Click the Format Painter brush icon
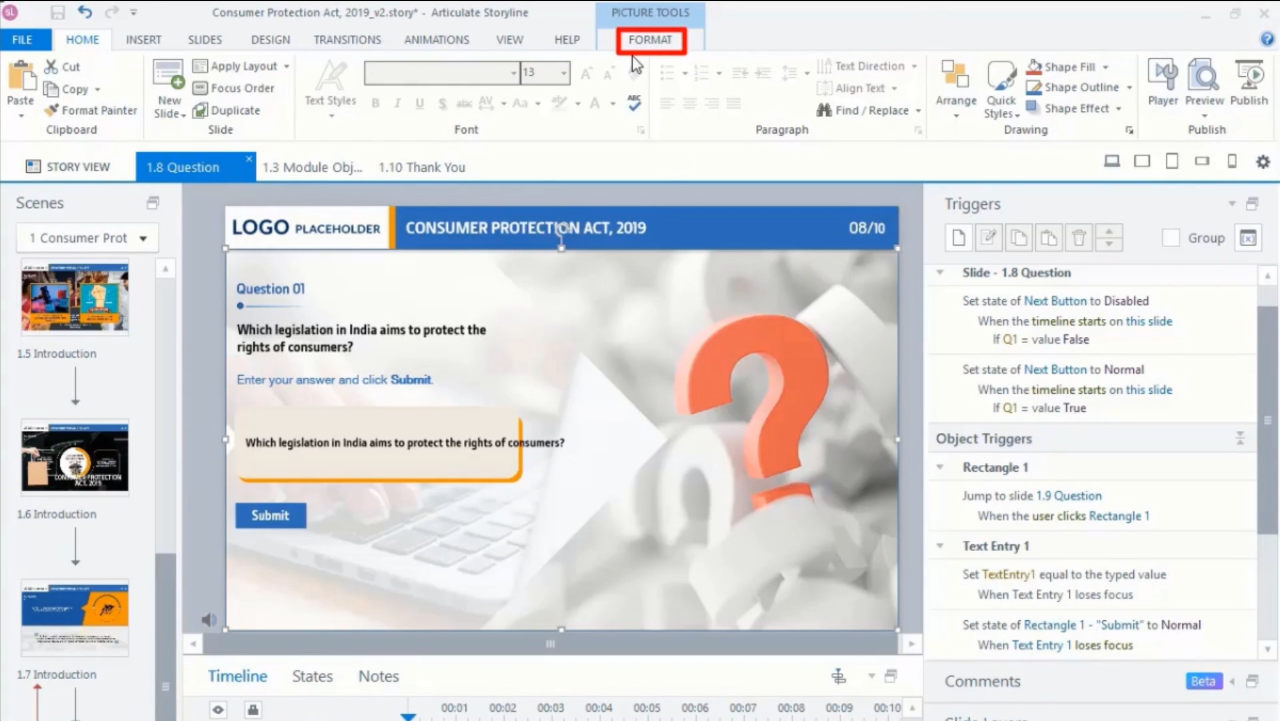The image size is (1280, 721). point(51,110)
